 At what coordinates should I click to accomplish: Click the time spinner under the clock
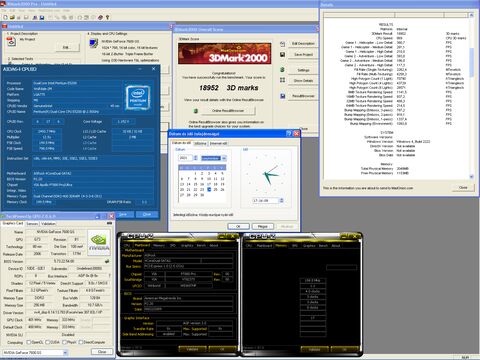tap(281, 200)
